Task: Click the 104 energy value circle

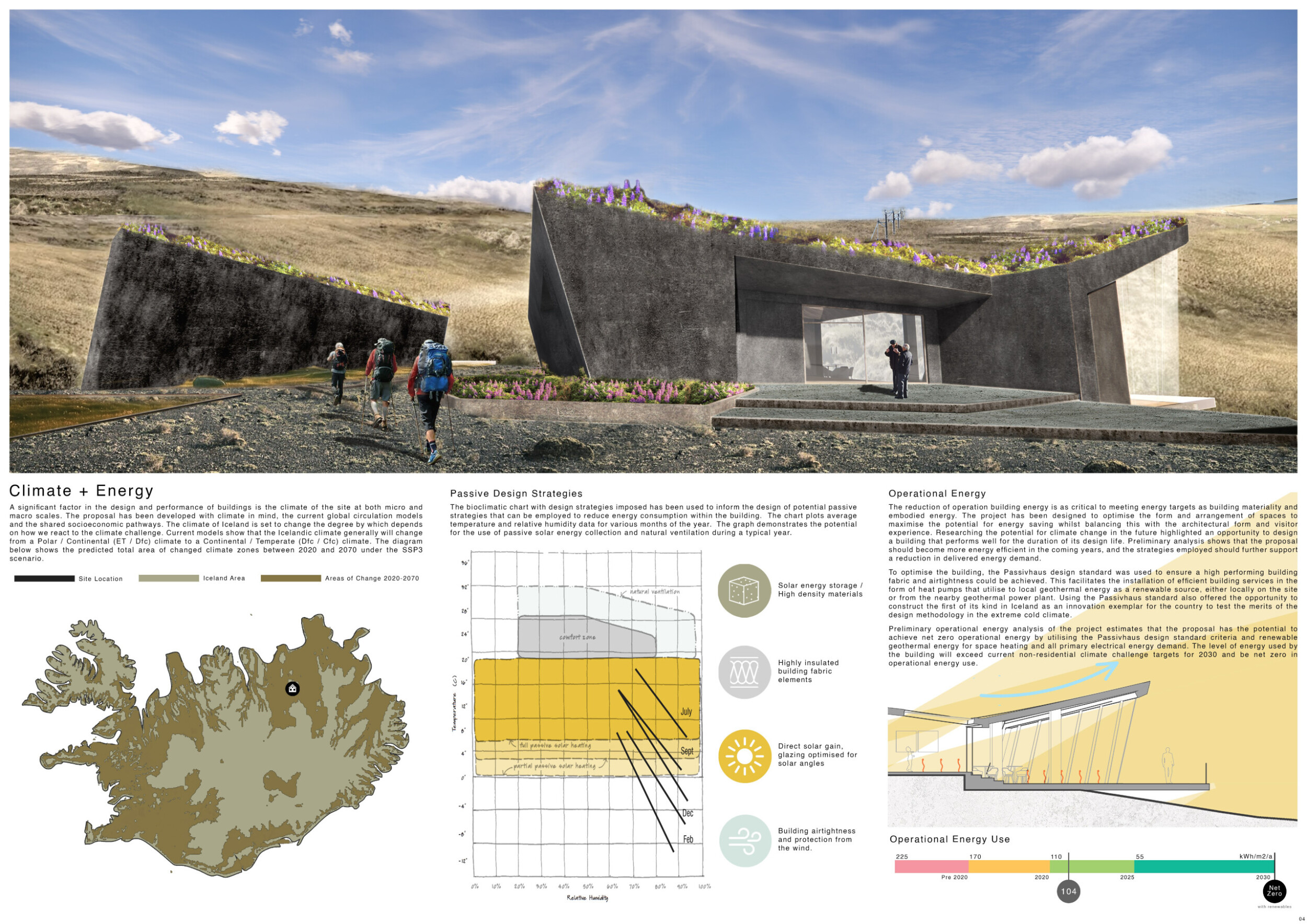Action: (x=1068, y=891)
